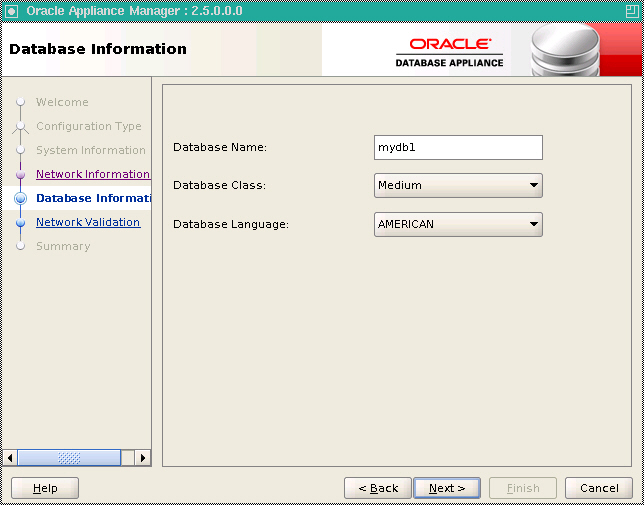Click the Configuration Type step label
The image size is (644, 505).
tap(89, 126)
